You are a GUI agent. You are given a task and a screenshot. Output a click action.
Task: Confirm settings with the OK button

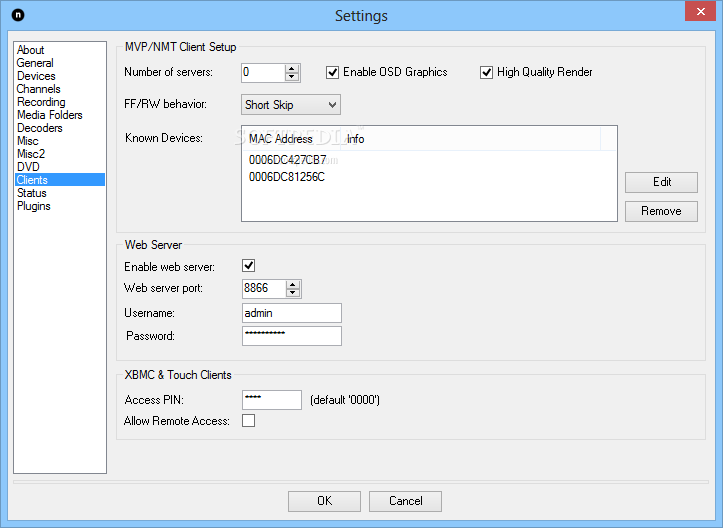pyautogui.click(x=325, y=501)
